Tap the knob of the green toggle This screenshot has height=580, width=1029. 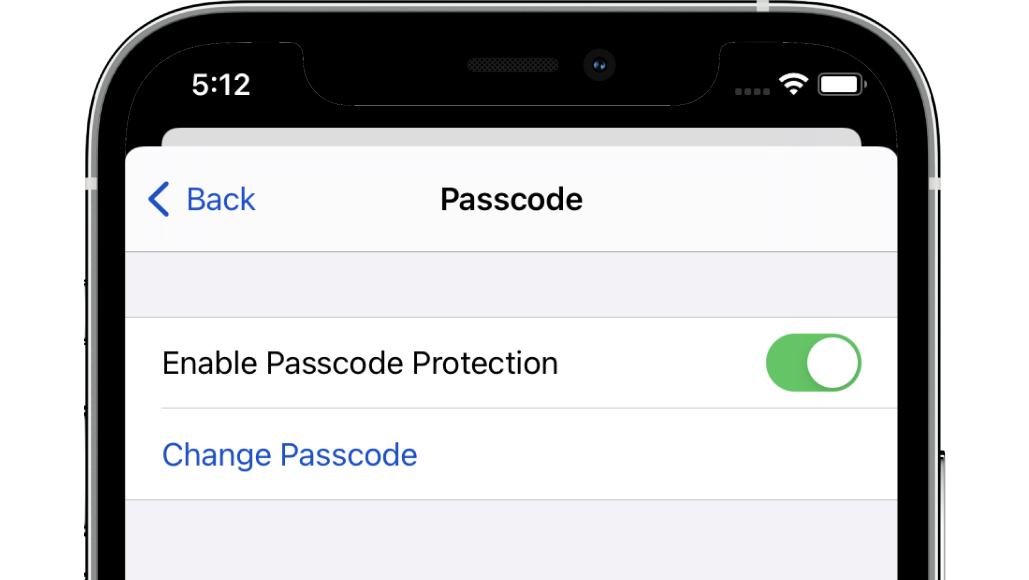point(833,363)
